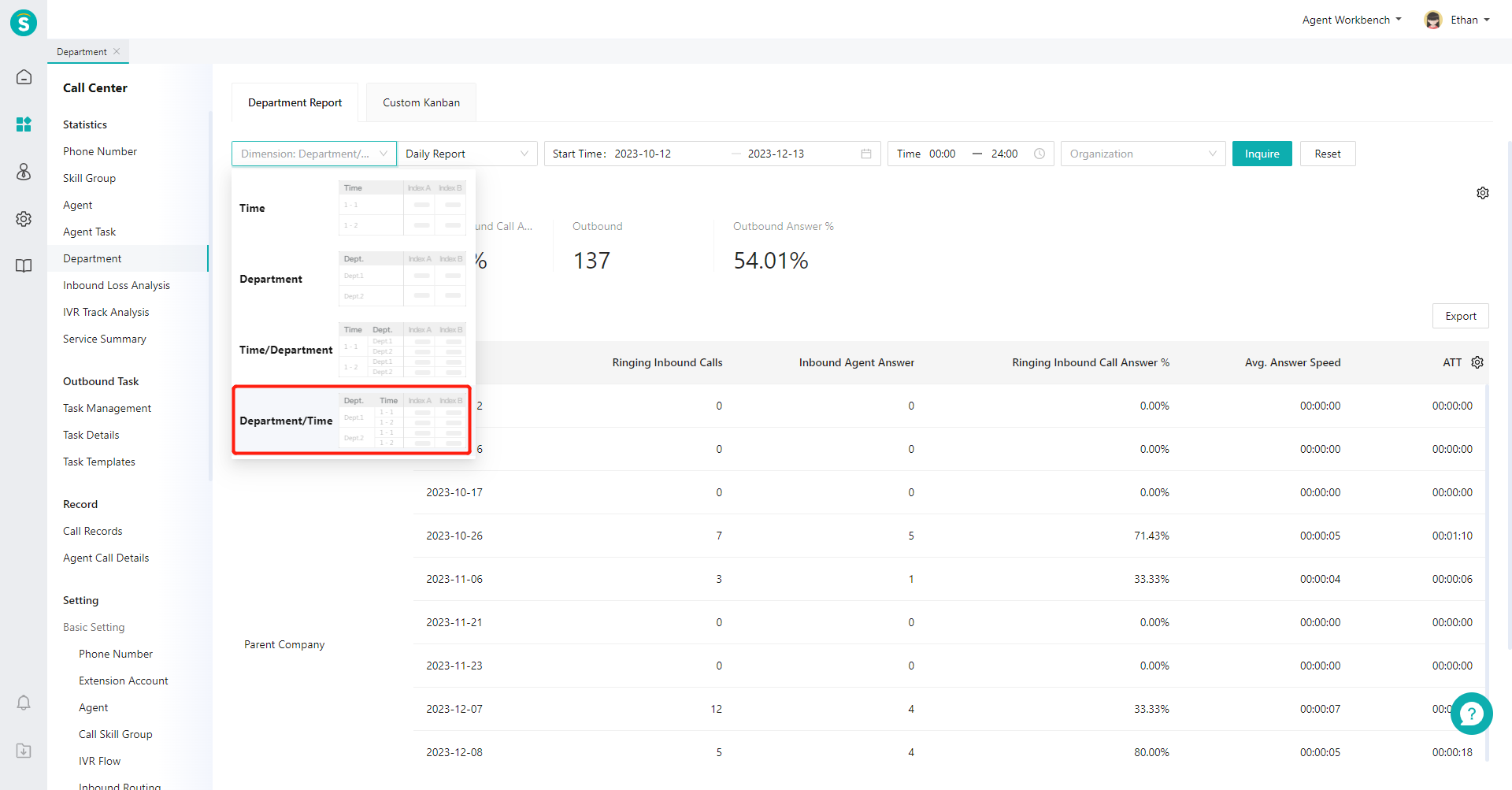Expand Basic Setting group
1512x790 pixels.
94,627
